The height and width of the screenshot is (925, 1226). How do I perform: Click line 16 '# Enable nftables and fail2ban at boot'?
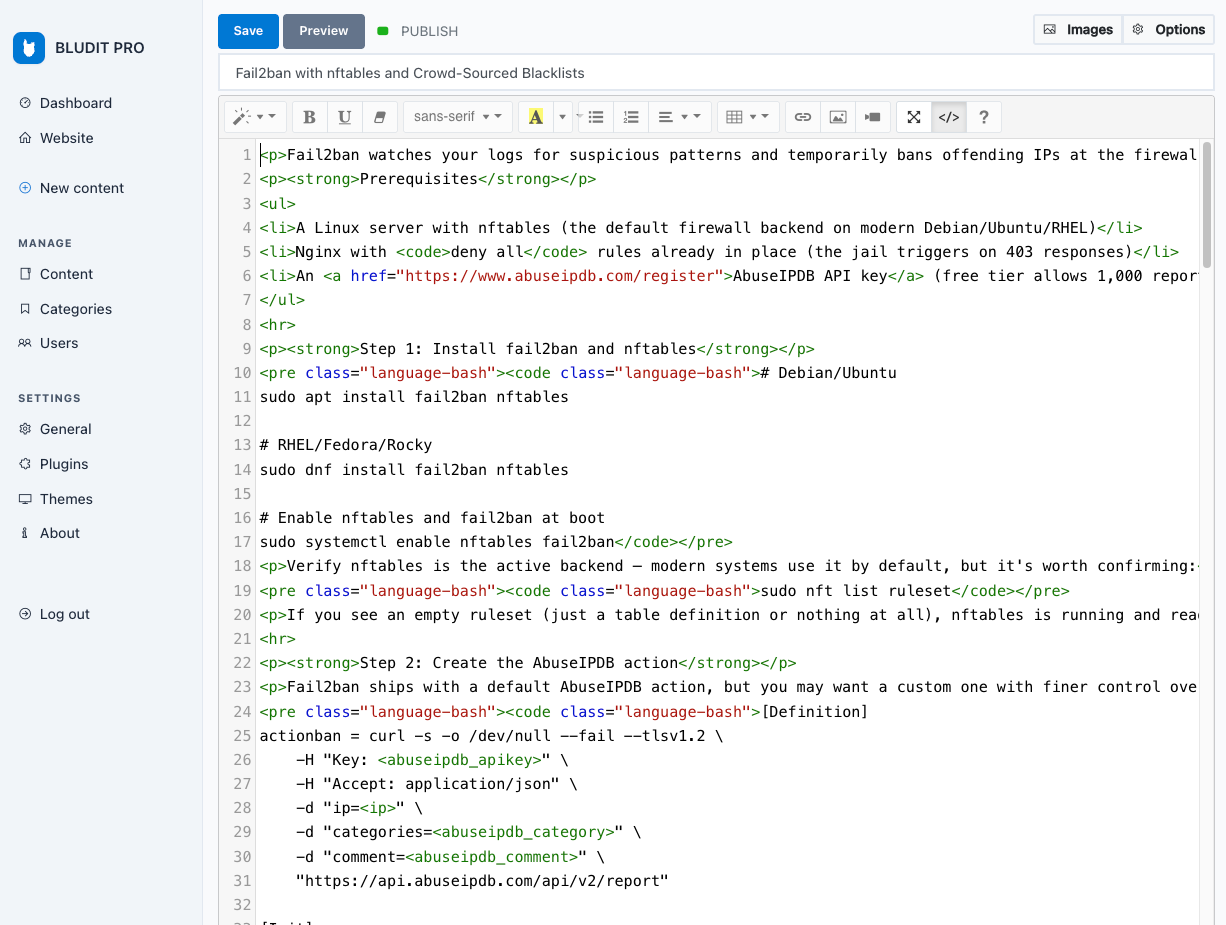[432, 518]
